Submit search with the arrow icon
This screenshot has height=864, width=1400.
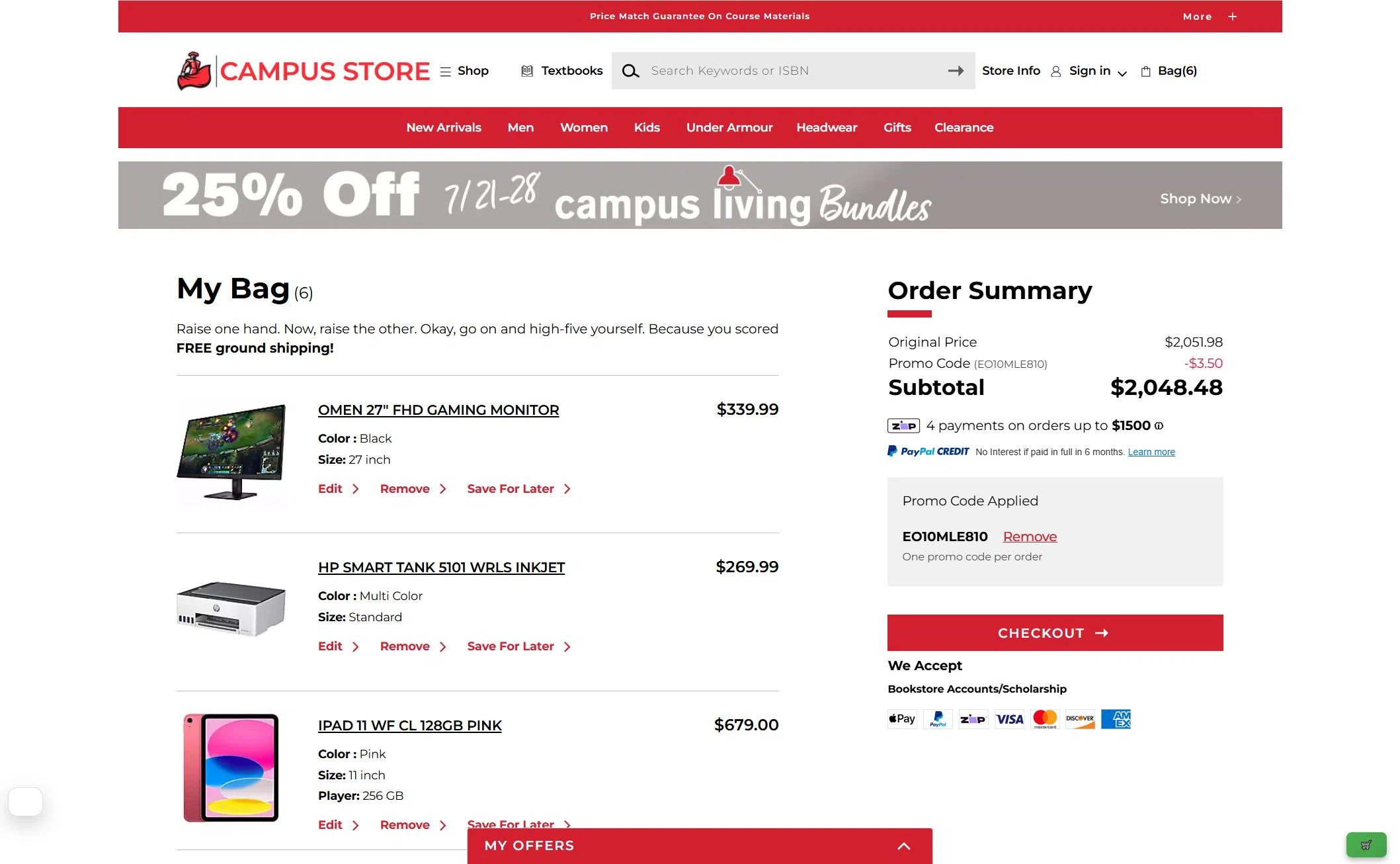pyautogui.click(x=956, y=71)
